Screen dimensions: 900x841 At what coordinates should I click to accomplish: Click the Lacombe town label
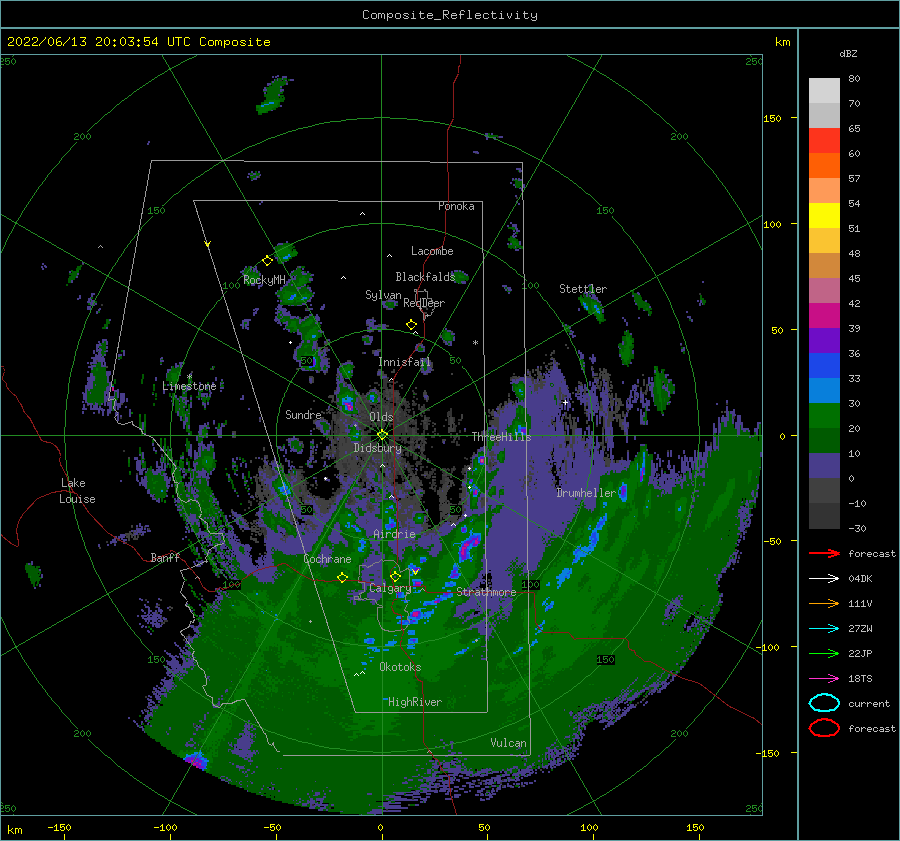432,251
